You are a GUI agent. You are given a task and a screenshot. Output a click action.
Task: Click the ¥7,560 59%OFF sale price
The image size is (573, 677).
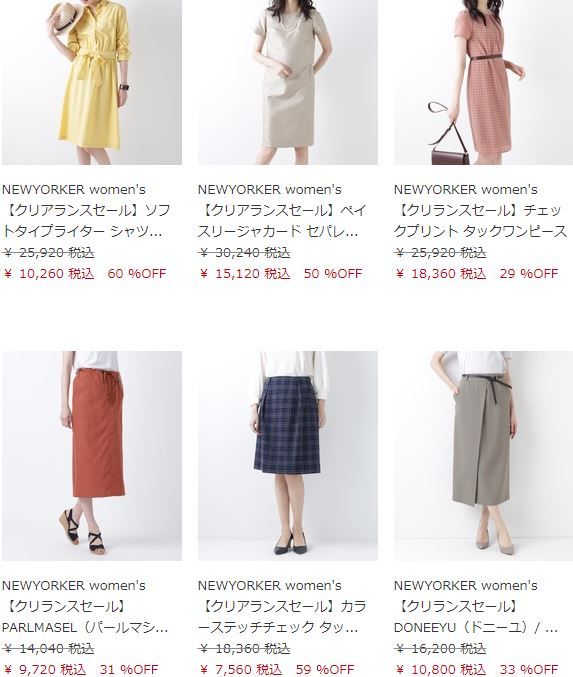276,670
